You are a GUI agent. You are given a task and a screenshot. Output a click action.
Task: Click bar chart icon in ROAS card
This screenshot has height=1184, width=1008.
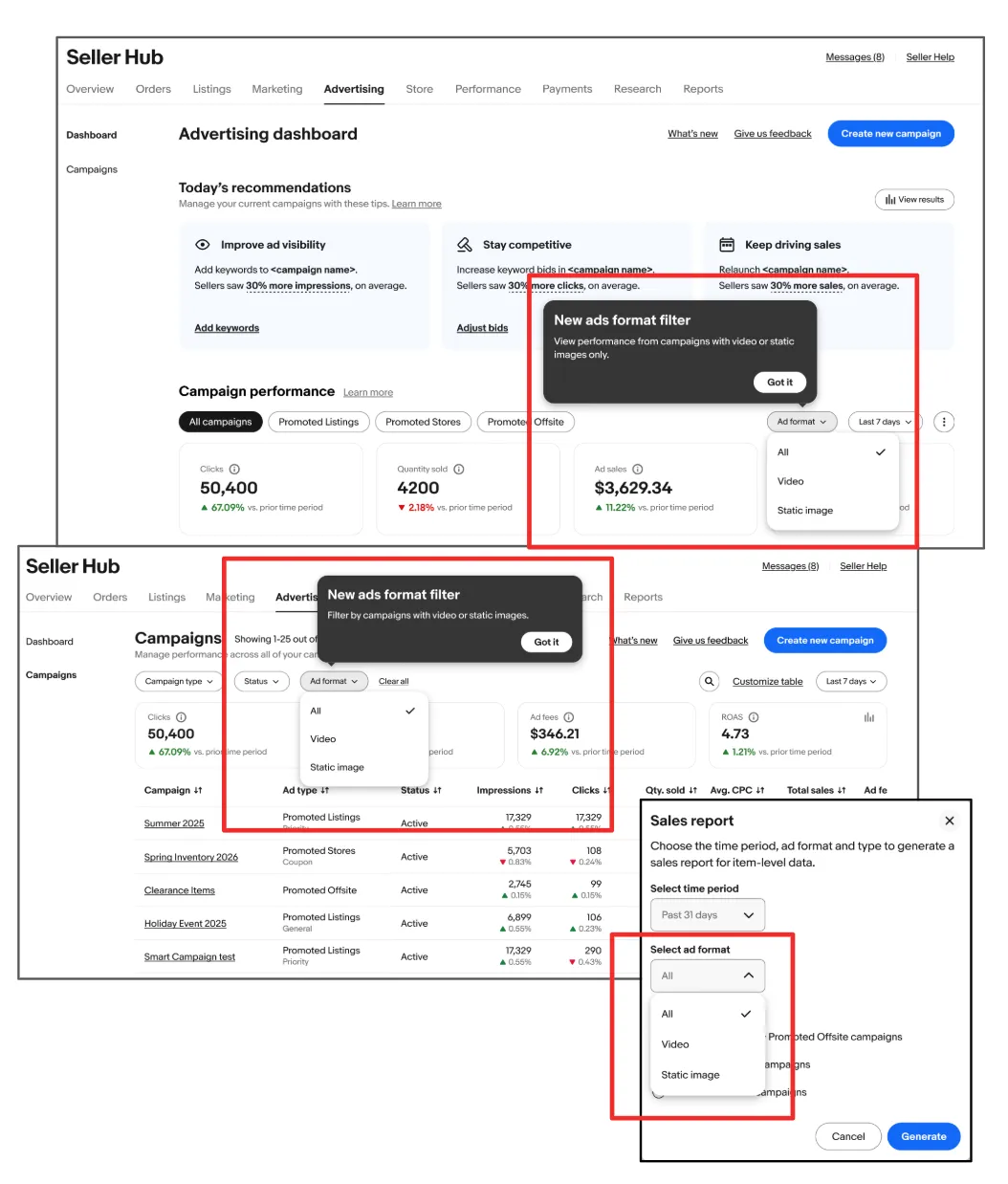868,717
